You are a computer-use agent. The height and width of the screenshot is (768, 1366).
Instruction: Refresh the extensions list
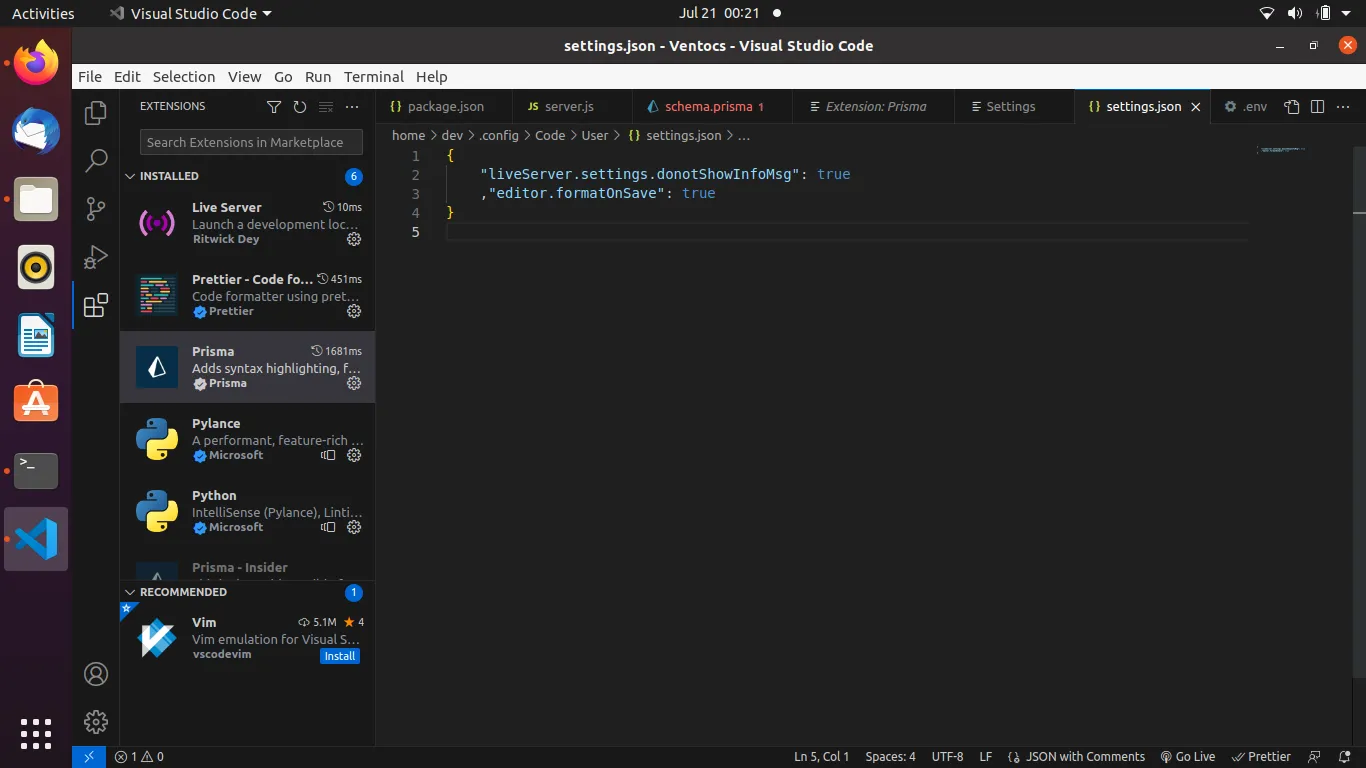pyautogui.click(x=300, y=107)
